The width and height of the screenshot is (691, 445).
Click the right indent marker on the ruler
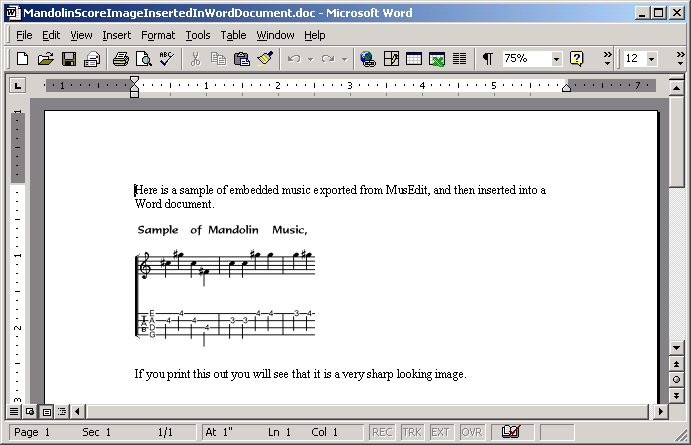pos(566,90)
